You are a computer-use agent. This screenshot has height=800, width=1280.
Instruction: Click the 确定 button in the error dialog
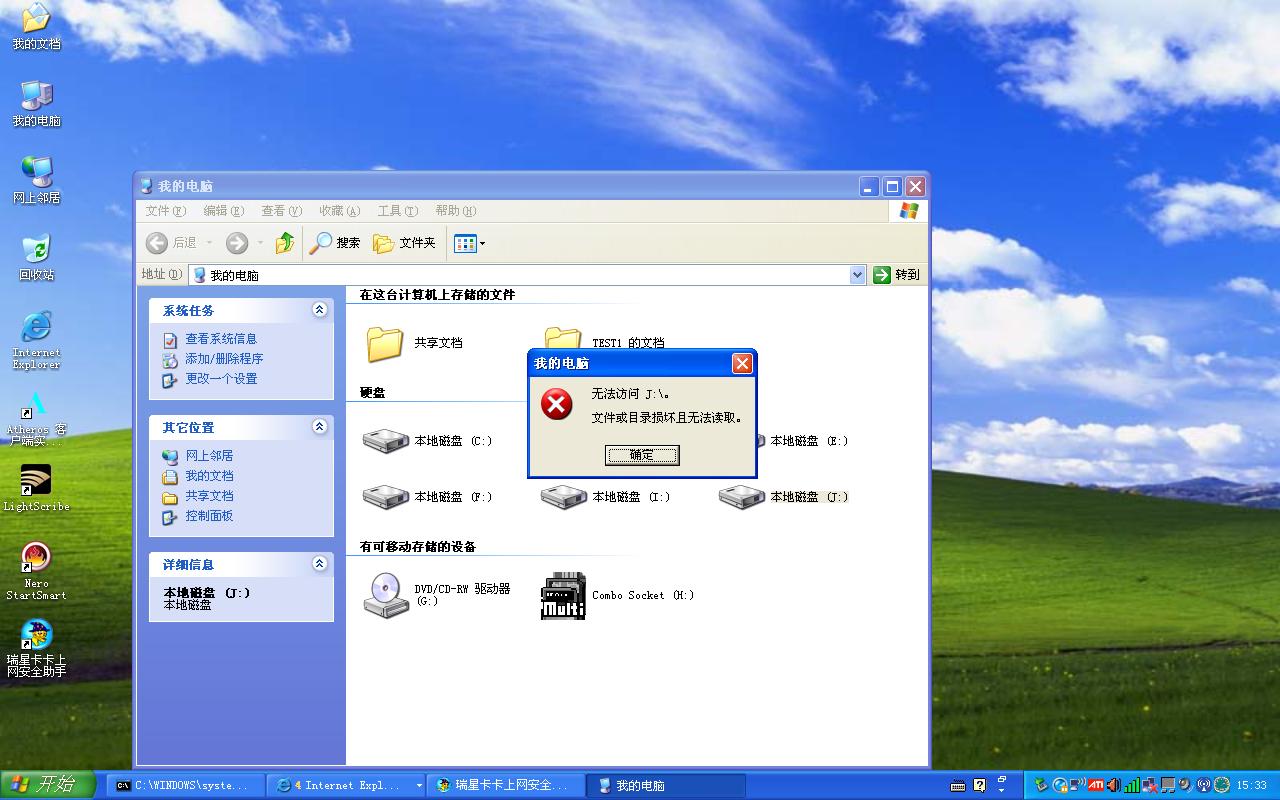642,455
